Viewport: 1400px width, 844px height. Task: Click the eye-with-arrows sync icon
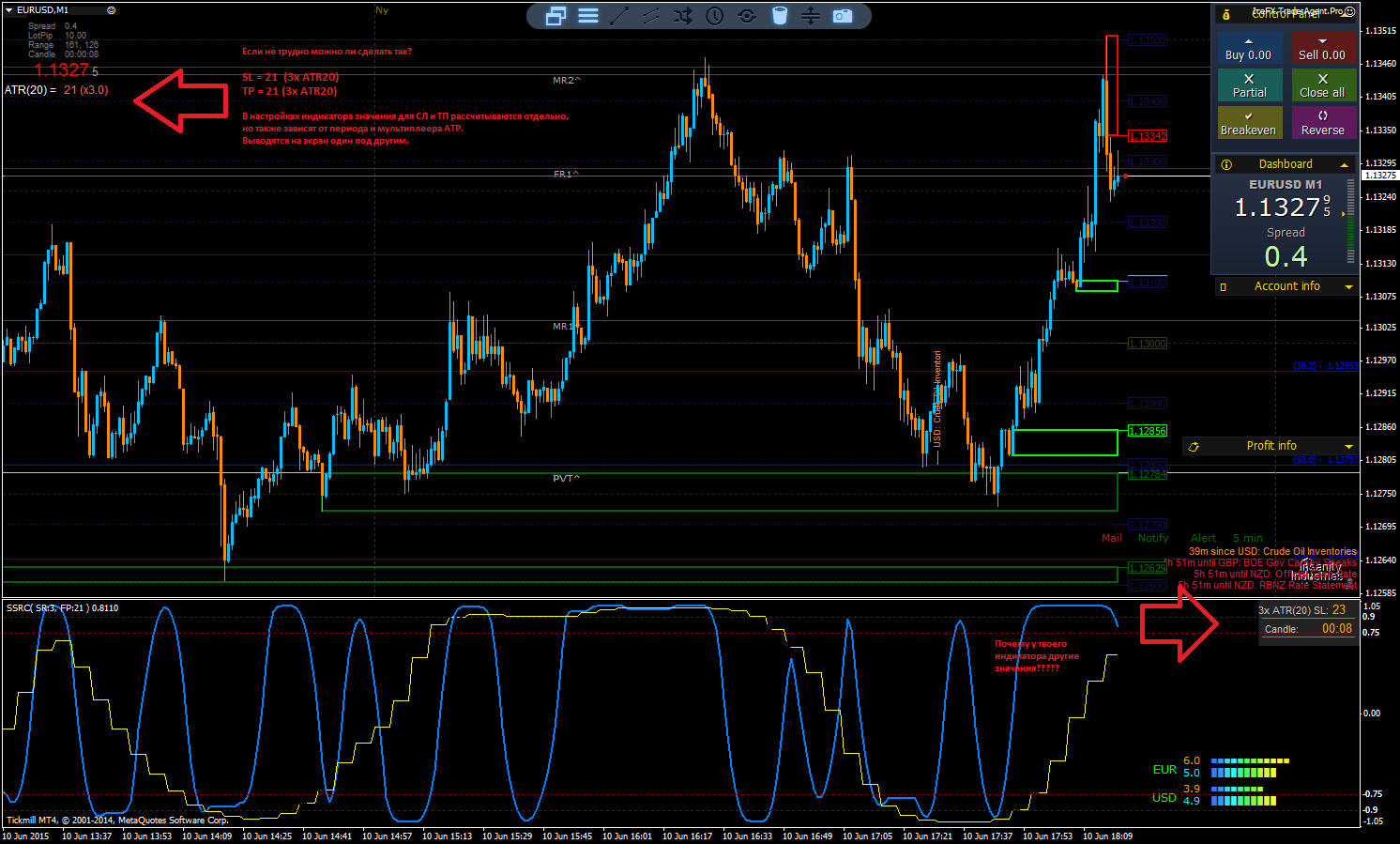(x=747, y=16)
